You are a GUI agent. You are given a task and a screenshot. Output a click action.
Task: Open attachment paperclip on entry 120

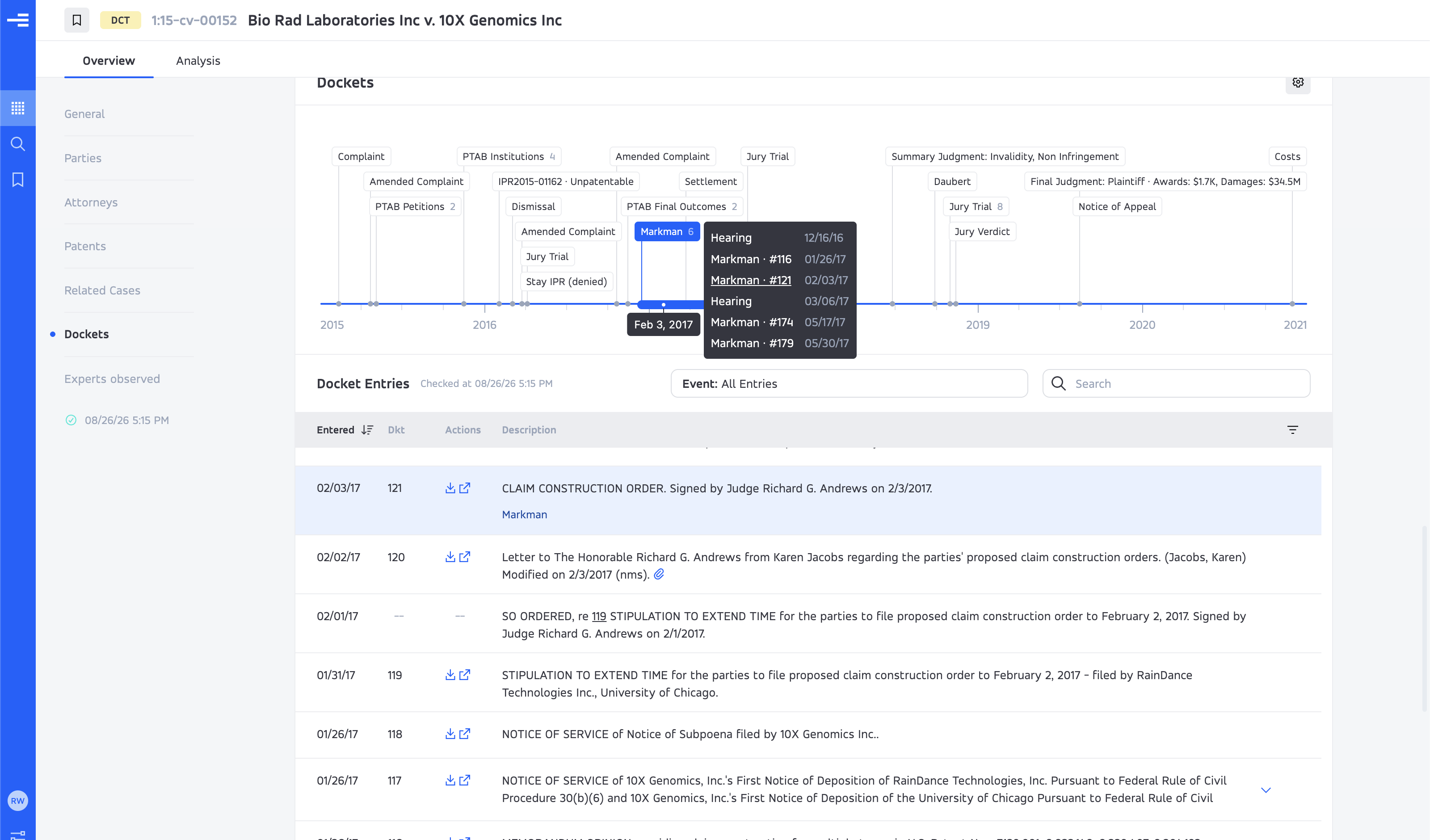tap(659, 575)
